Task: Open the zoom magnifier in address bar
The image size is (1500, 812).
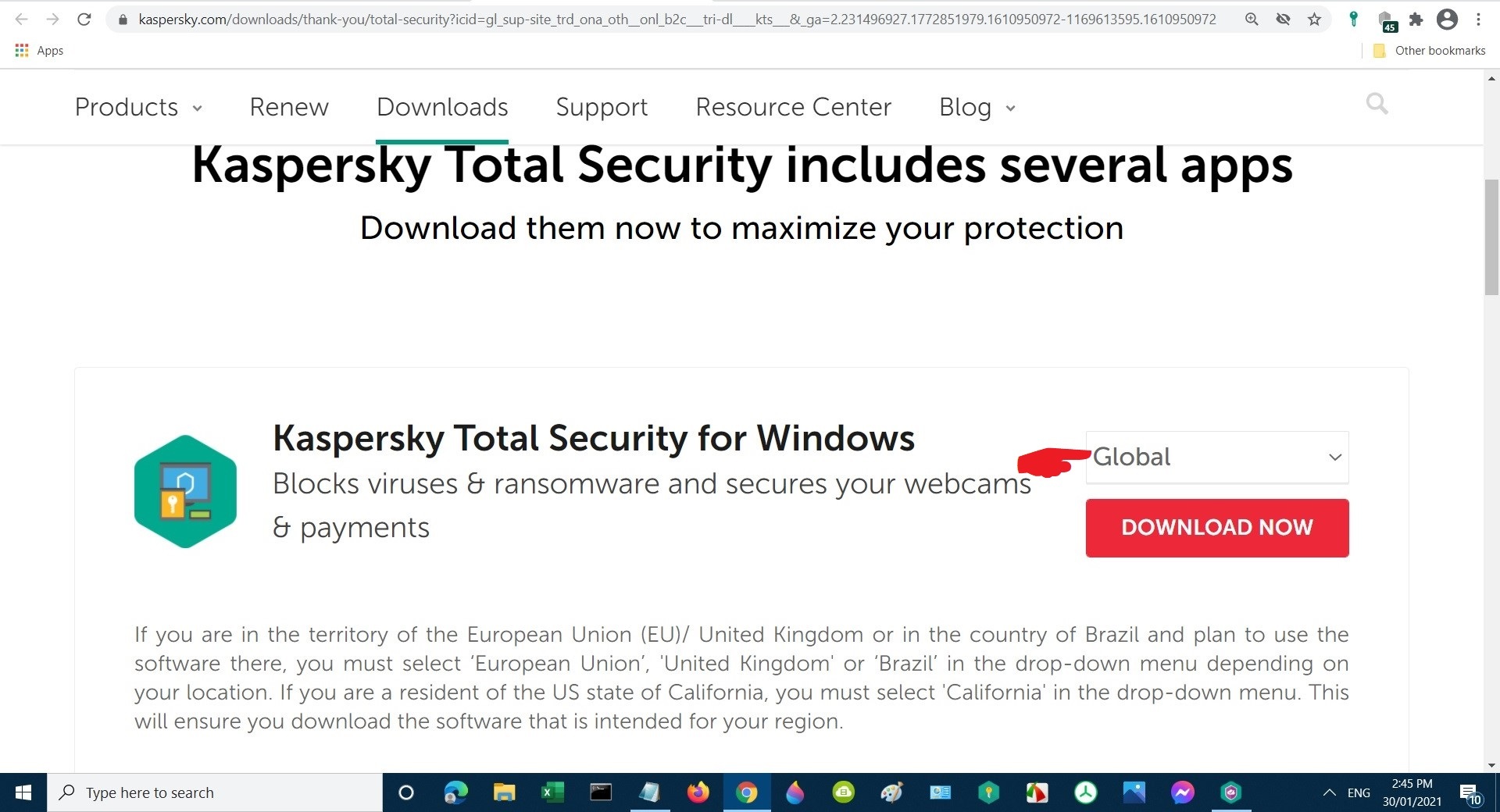Action: pyautogui.click(x=1252, y=20)
